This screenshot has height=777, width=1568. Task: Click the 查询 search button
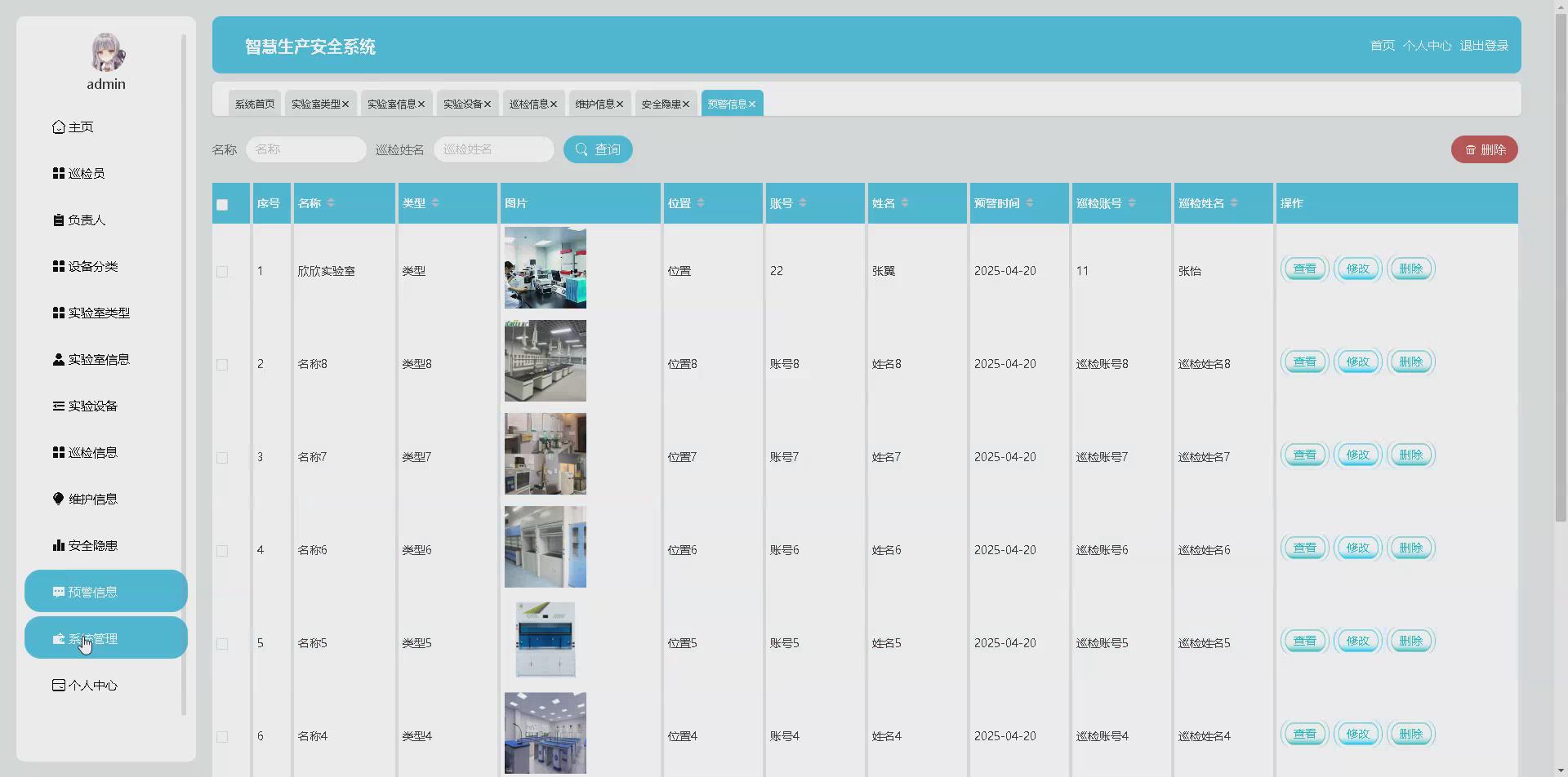(x=598, y=149)
